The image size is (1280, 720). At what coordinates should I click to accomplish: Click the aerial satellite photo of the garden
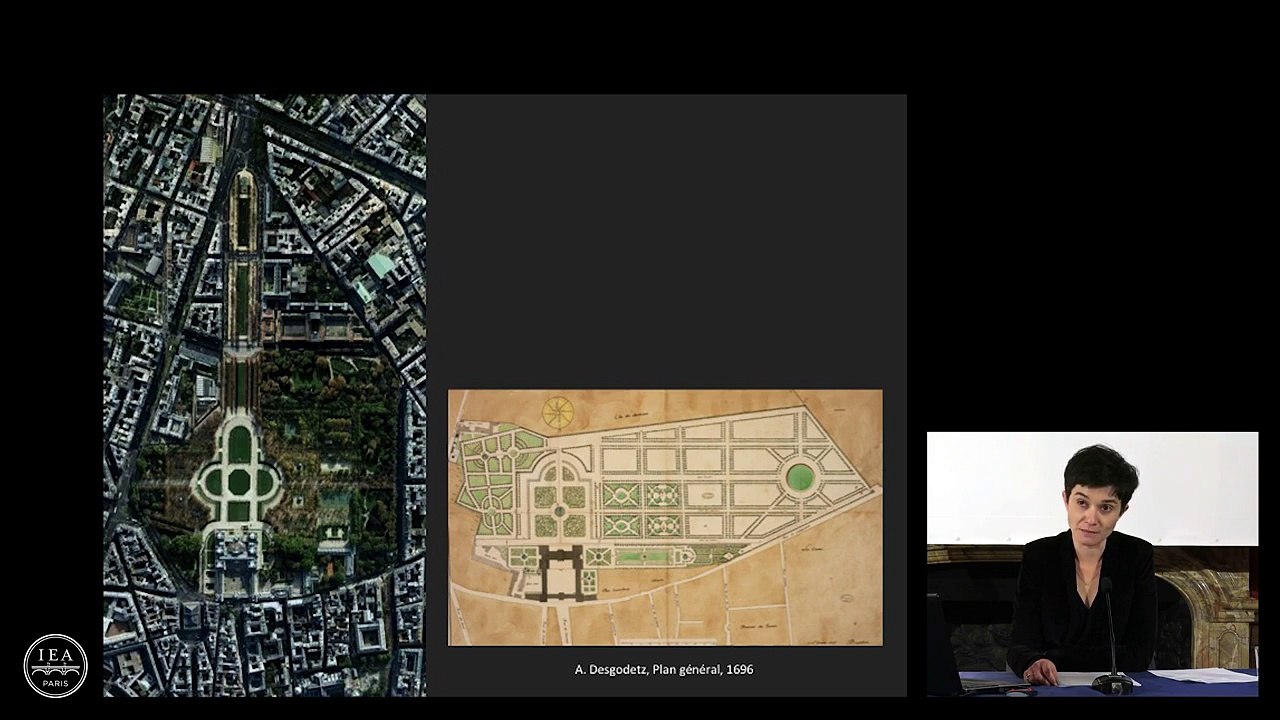pos(265,395)
